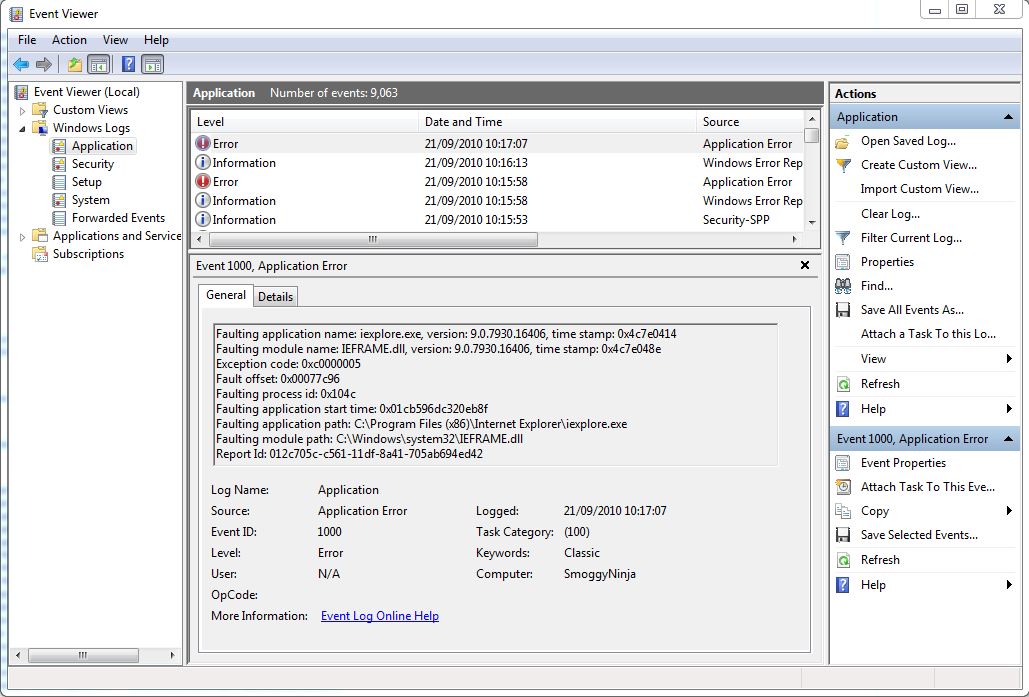Expand the Custom Views tree node
Screen dimensions: 1029x697
coord(22,110)
